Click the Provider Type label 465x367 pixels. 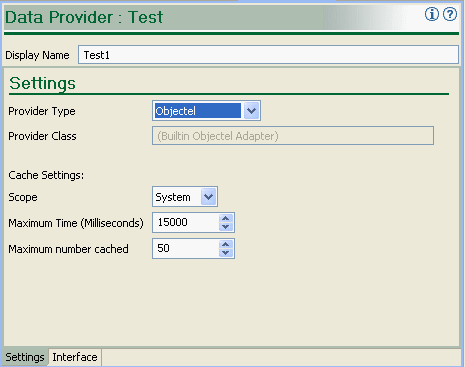point(42,111)
